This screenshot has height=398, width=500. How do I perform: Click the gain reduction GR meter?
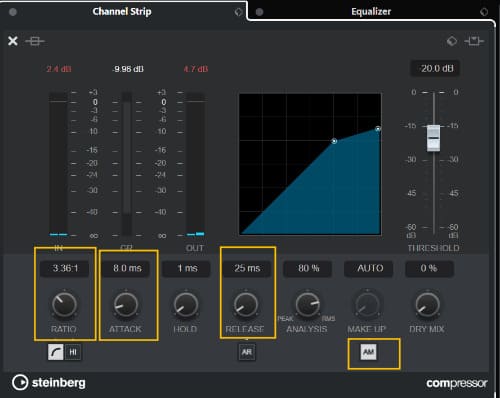click(126, 164)
